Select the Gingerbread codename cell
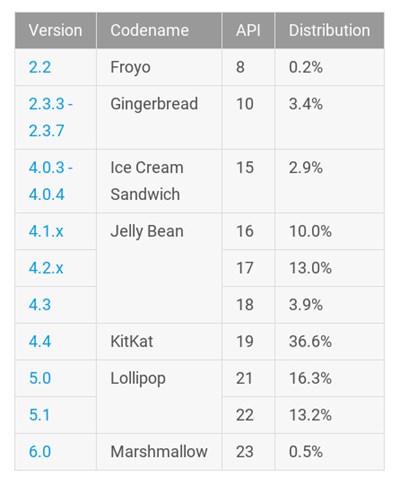This screenshot has width=400, height=485. click(159, 117)
